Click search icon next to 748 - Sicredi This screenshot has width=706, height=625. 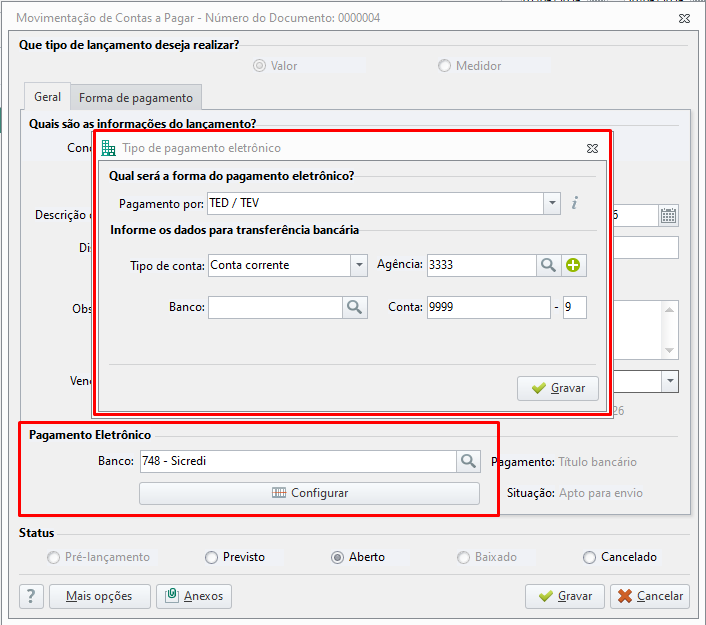(468, 461)
